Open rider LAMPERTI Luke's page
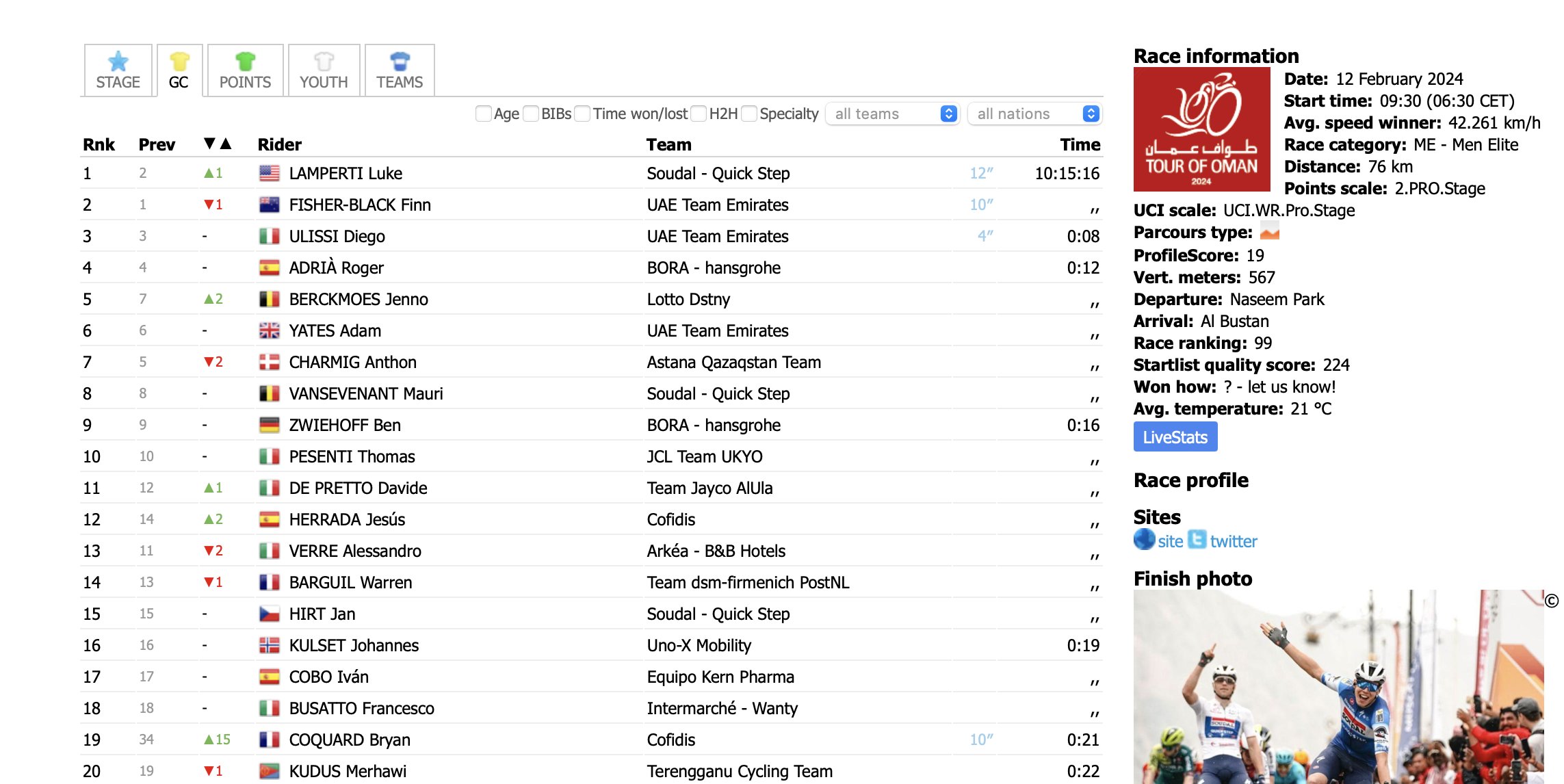This screenshot has width=1564, height=784. (346, 173)
